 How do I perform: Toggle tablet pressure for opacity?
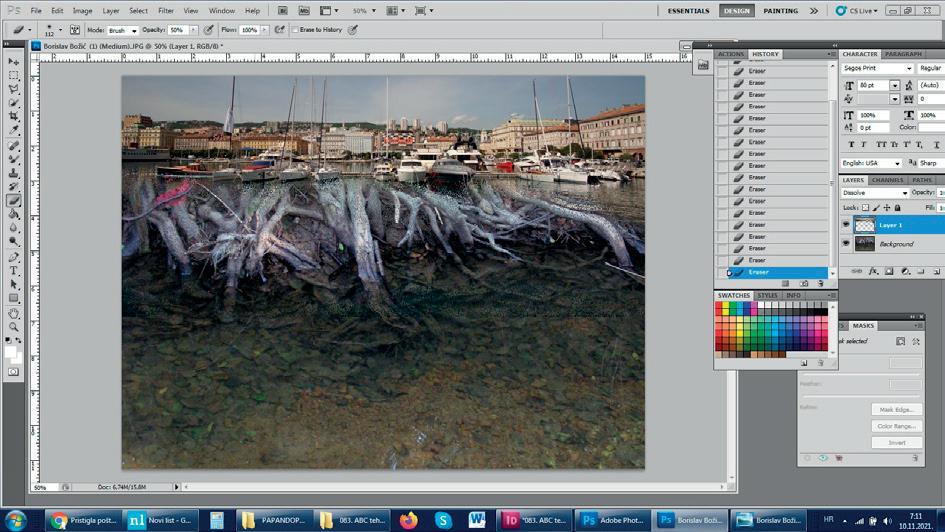click(x=209, y=30)
